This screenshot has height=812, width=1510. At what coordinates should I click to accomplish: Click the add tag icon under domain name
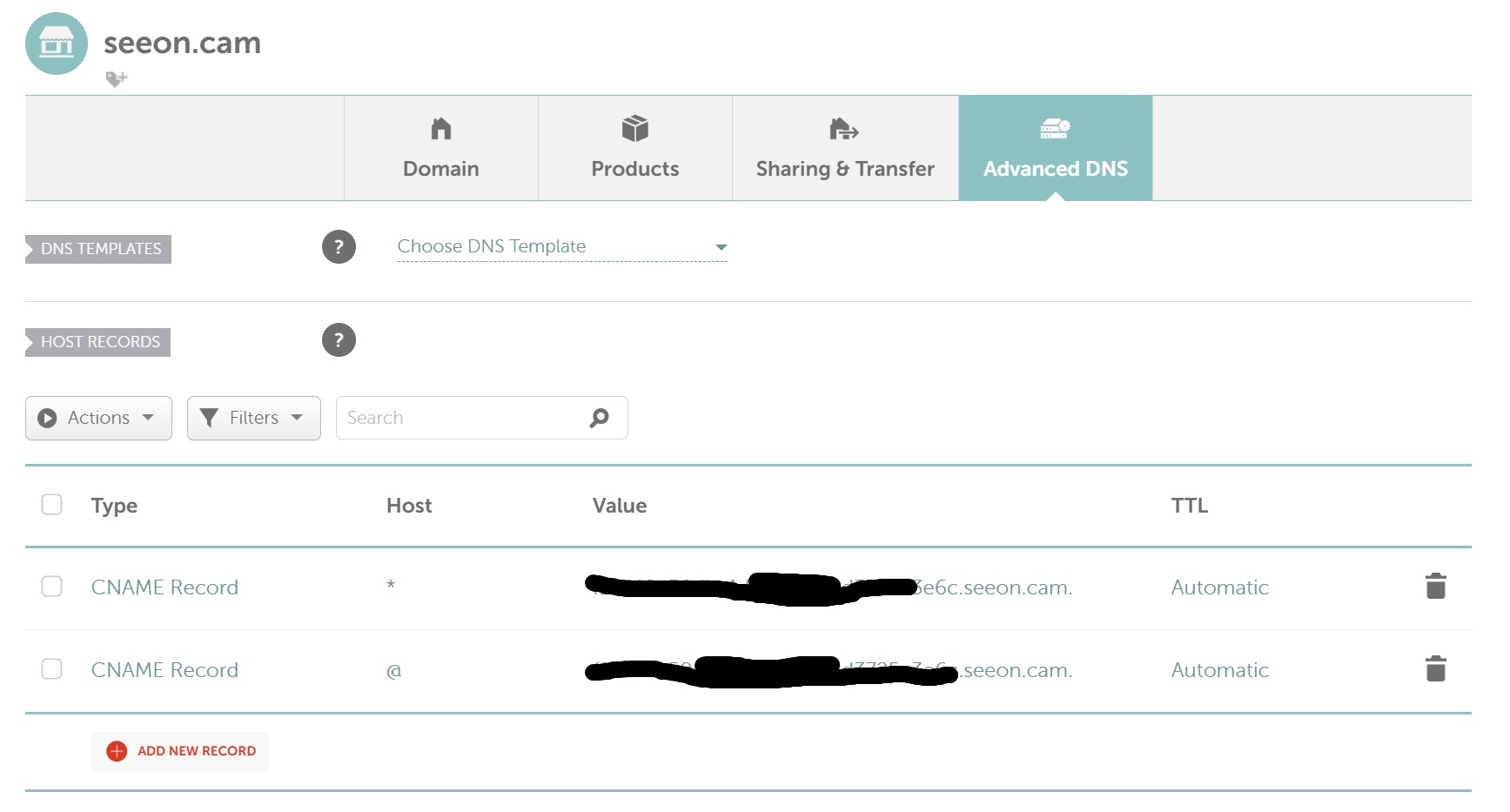pyautogui.click(x=117, y=79)
